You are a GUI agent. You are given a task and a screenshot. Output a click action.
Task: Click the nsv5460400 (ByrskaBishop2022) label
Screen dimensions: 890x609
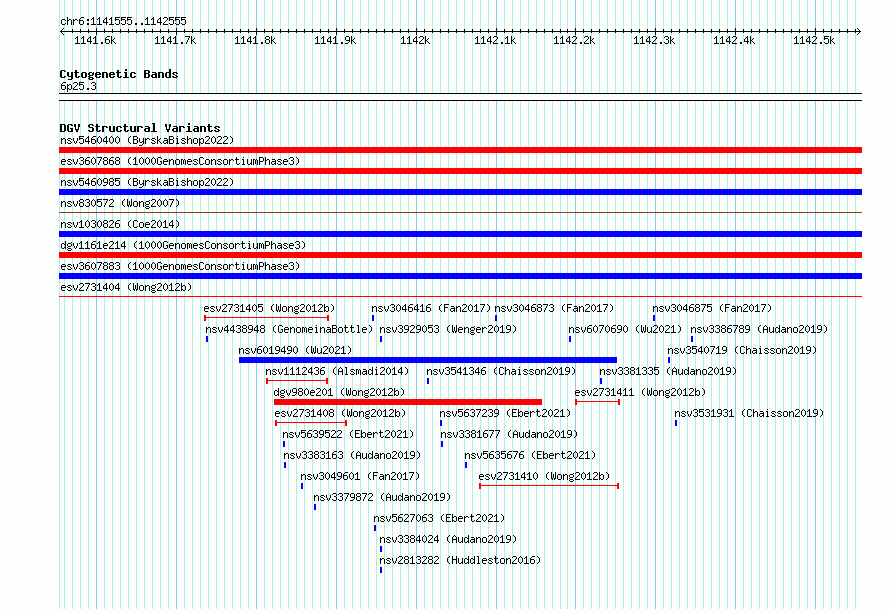[147, 140]
